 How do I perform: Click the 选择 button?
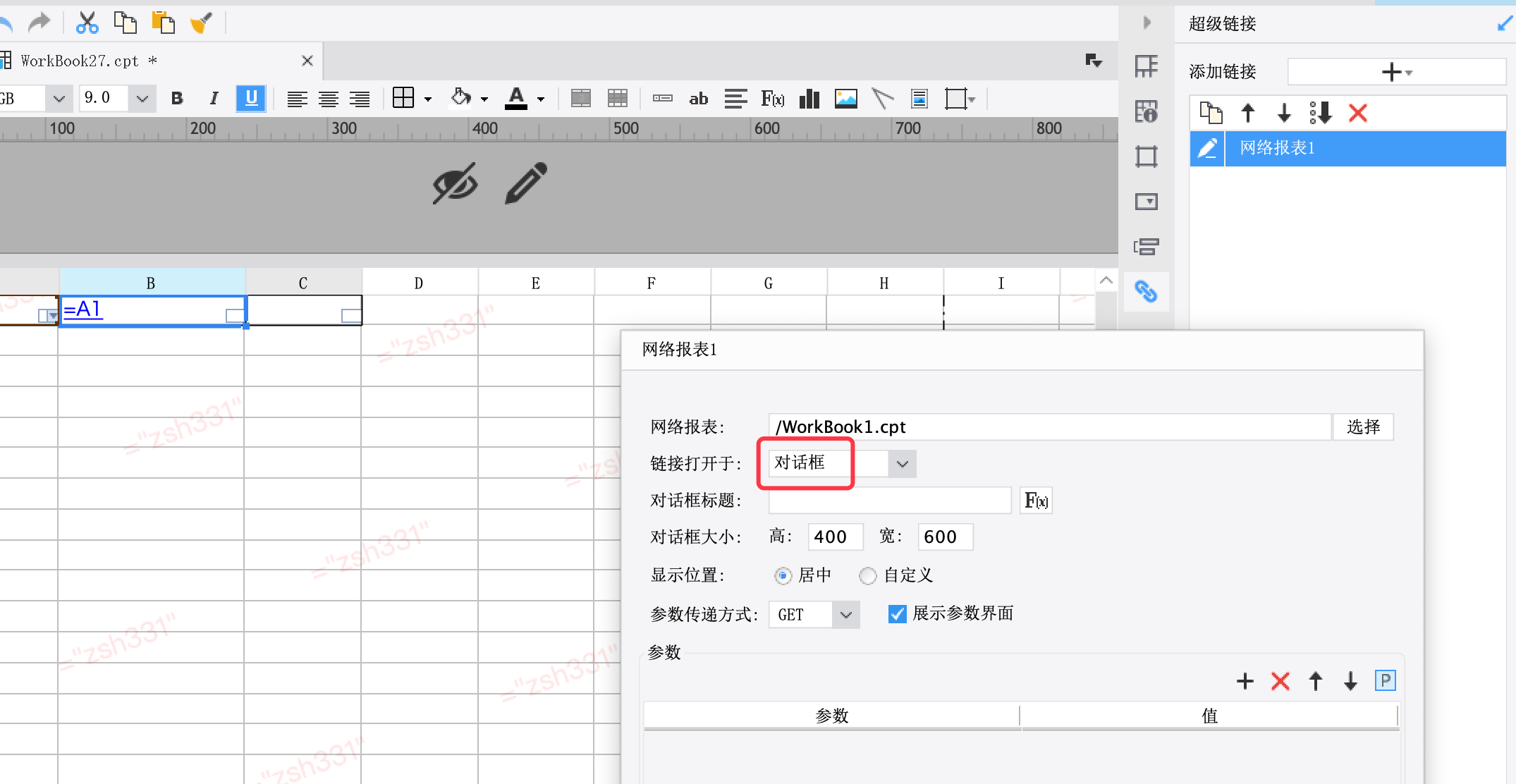[x=1363, y=427]
